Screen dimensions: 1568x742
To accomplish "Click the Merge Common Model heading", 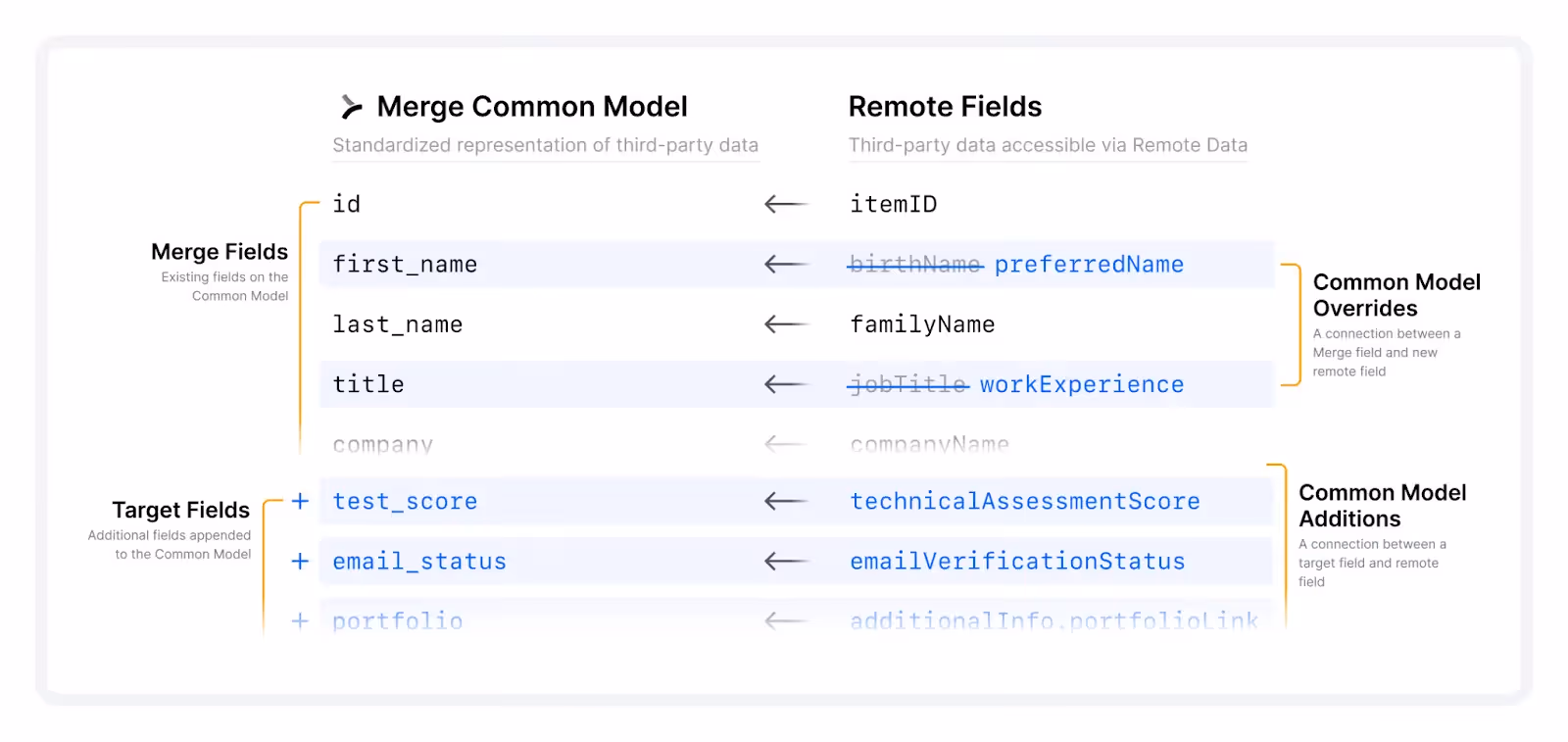I will pos(532,107).
